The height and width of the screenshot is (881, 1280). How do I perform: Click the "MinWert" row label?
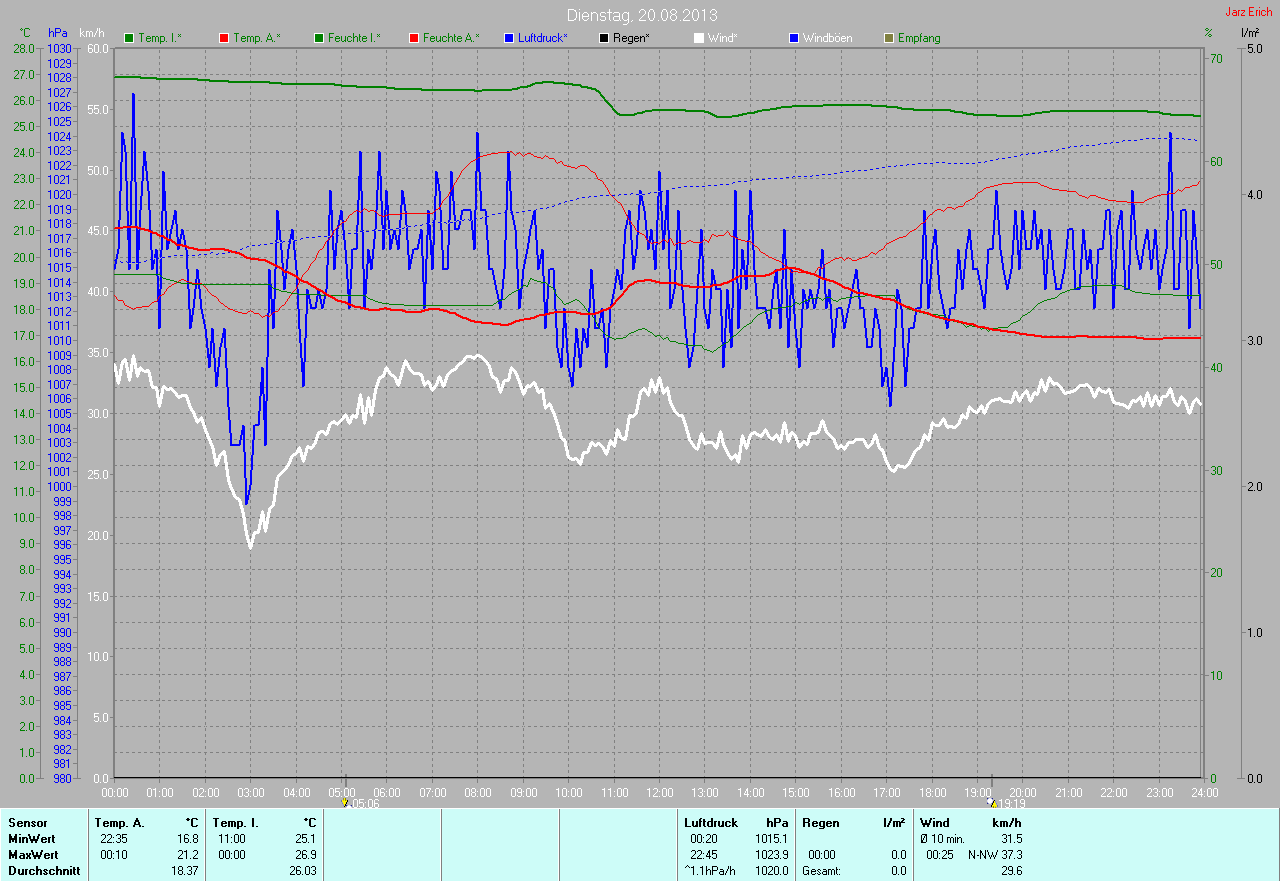click(x=33, y=839)
